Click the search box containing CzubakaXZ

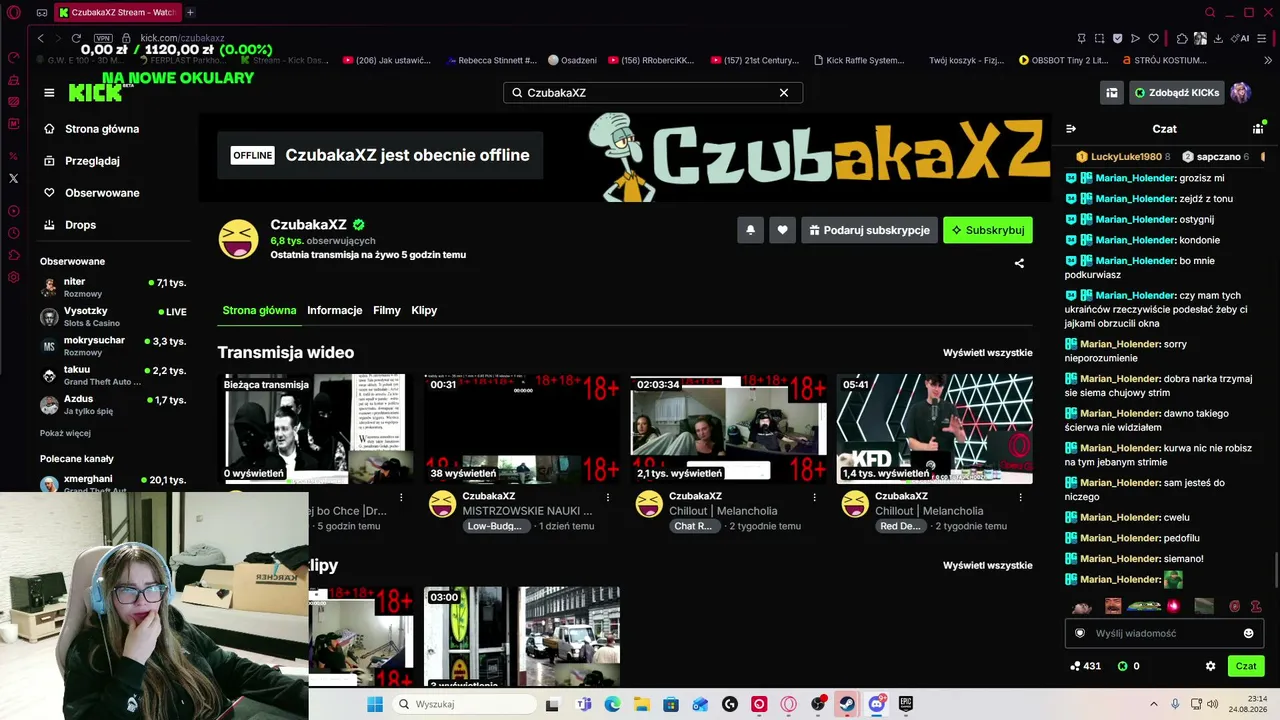tap(652, 93)
